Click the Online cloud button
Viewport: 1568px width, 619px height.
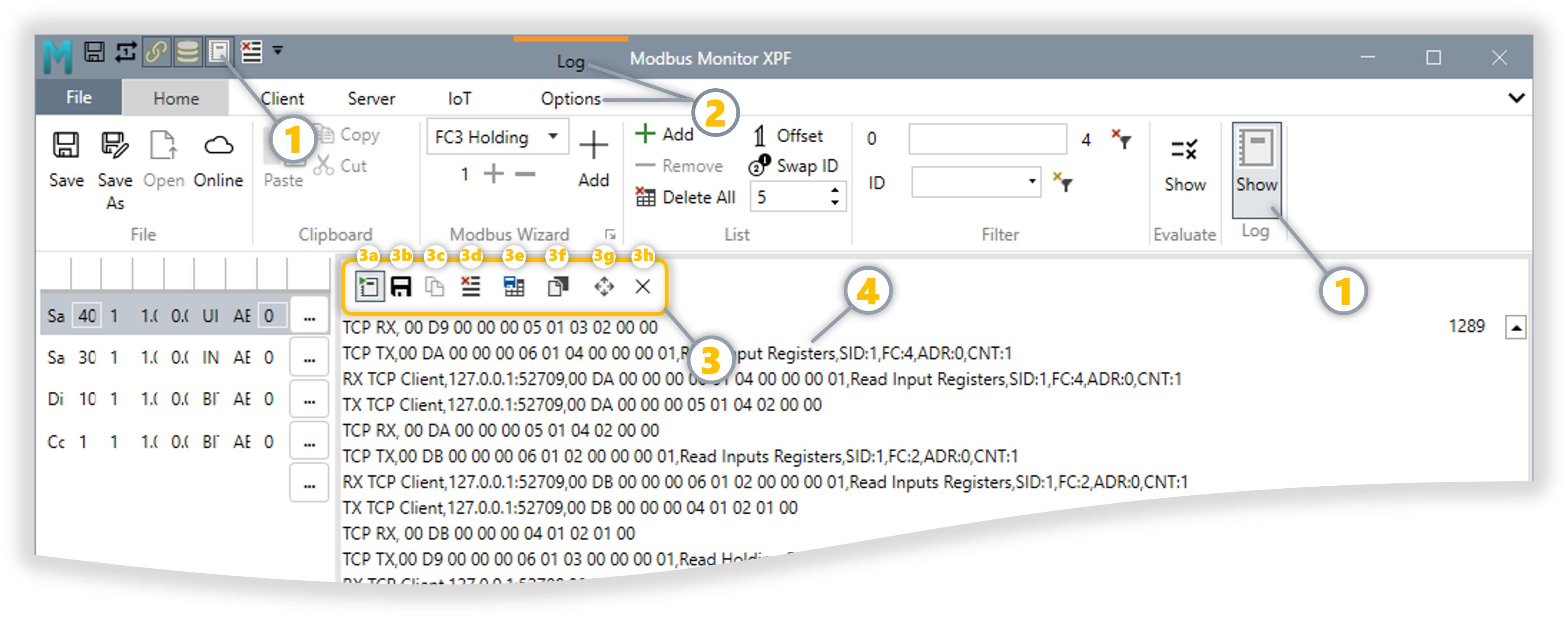(218, 160)
